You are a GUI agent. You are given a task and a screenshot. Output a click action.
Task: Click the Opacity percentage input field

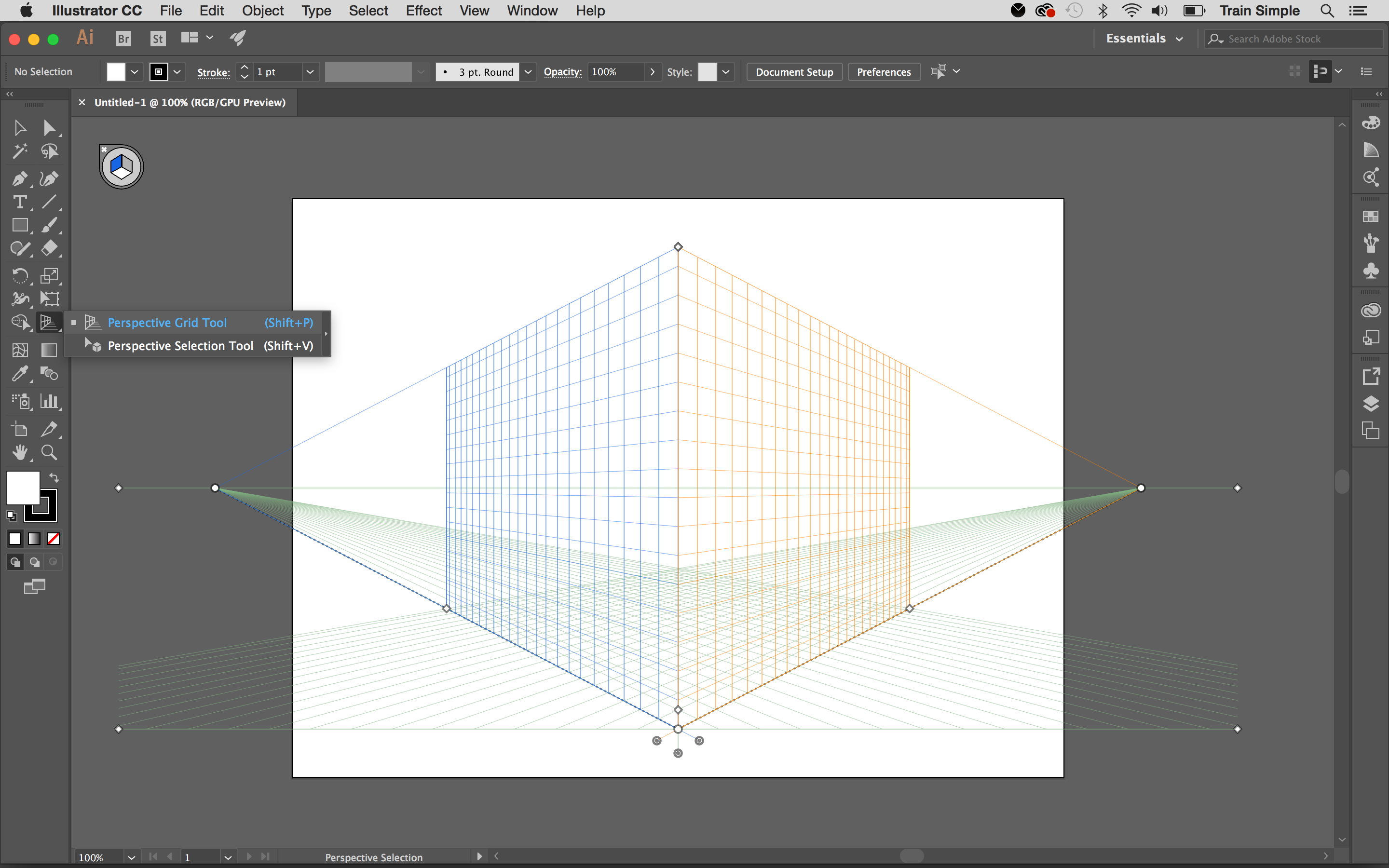click(x=615, y=72)
